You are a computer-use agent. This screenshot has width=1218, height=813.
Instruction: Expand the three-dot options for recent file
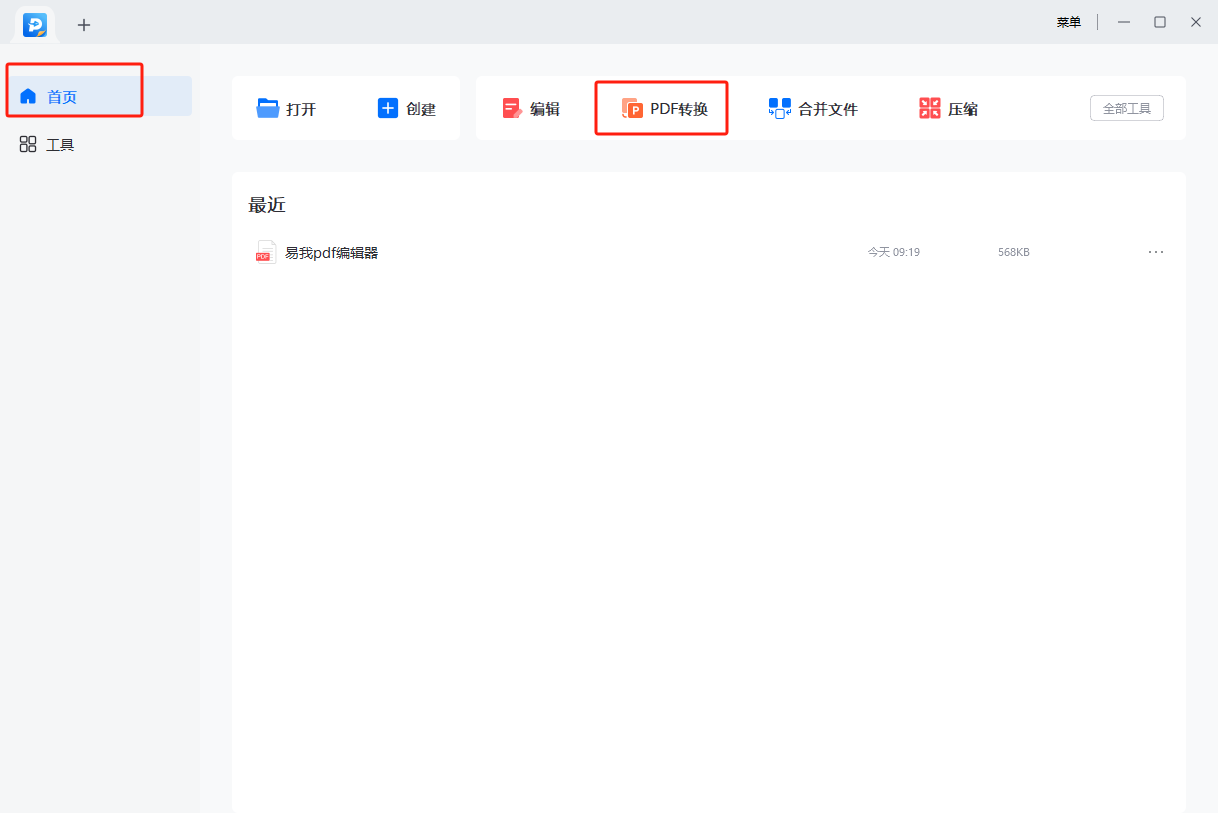click(1155, 252)
